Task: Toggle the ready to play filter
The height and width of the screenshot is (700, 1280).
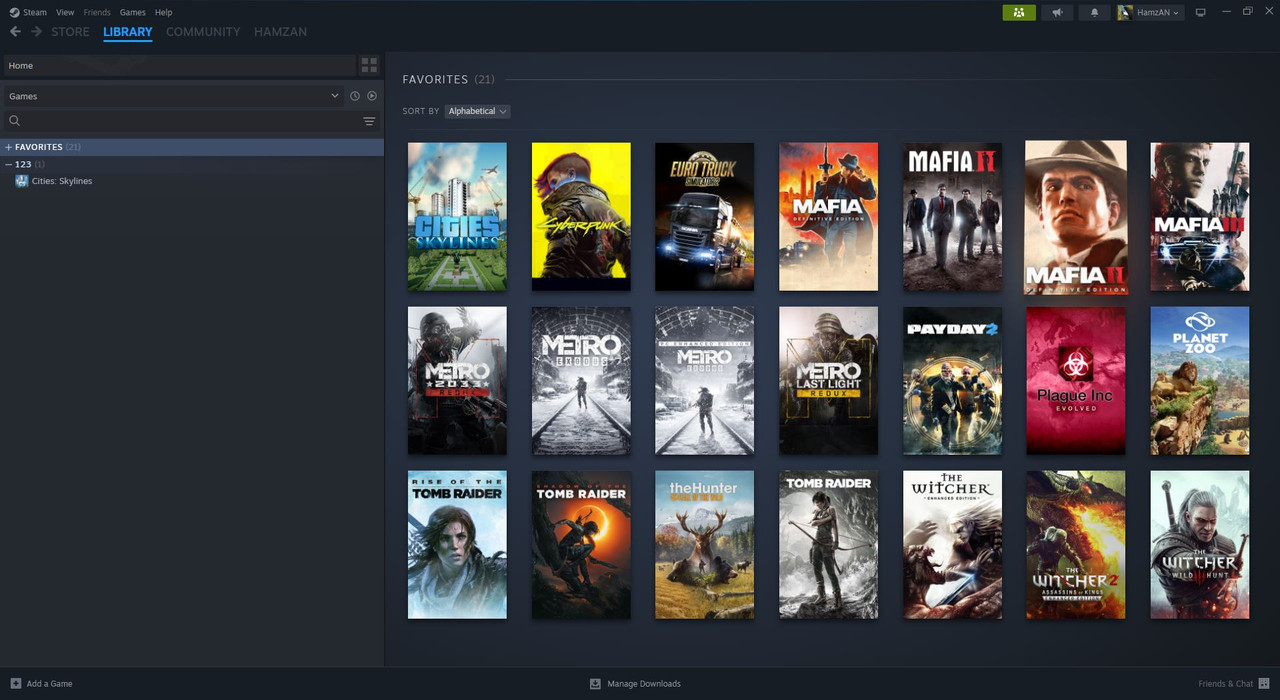Action: click(x=372, y=96)
